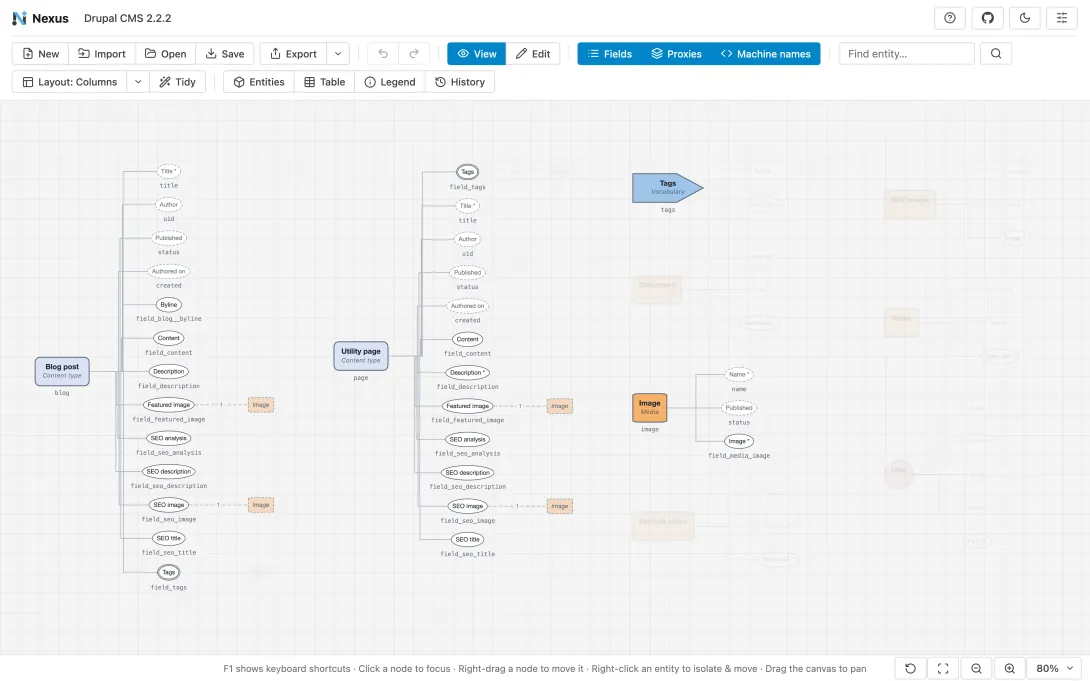Click Image media's Image field node
The width and height of the screenshot is (1090, 681).
pos(739,441)
